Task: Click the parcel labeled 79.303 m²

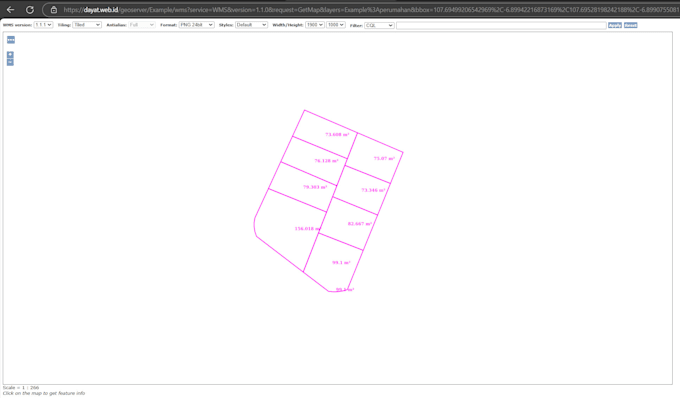Action: [x=304, y=186]
